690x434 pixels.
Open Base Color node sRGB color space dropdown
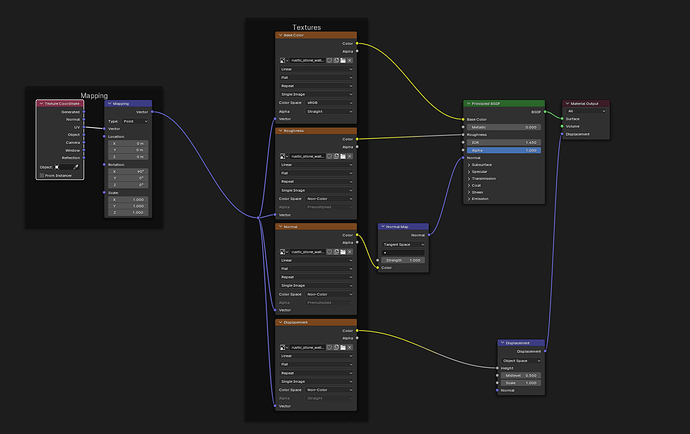tap(329, 103)
